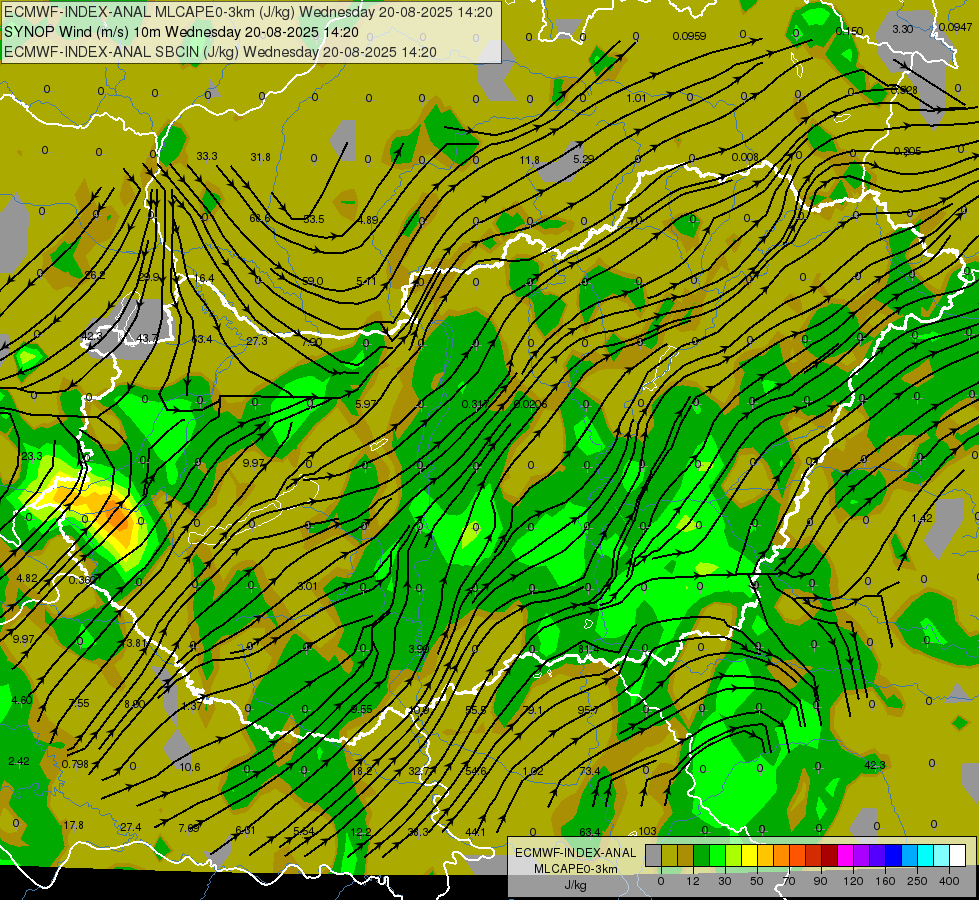This screenshot has height=900, width=979.
Task: Click the map value '53.5'
Action: point(313,219)
